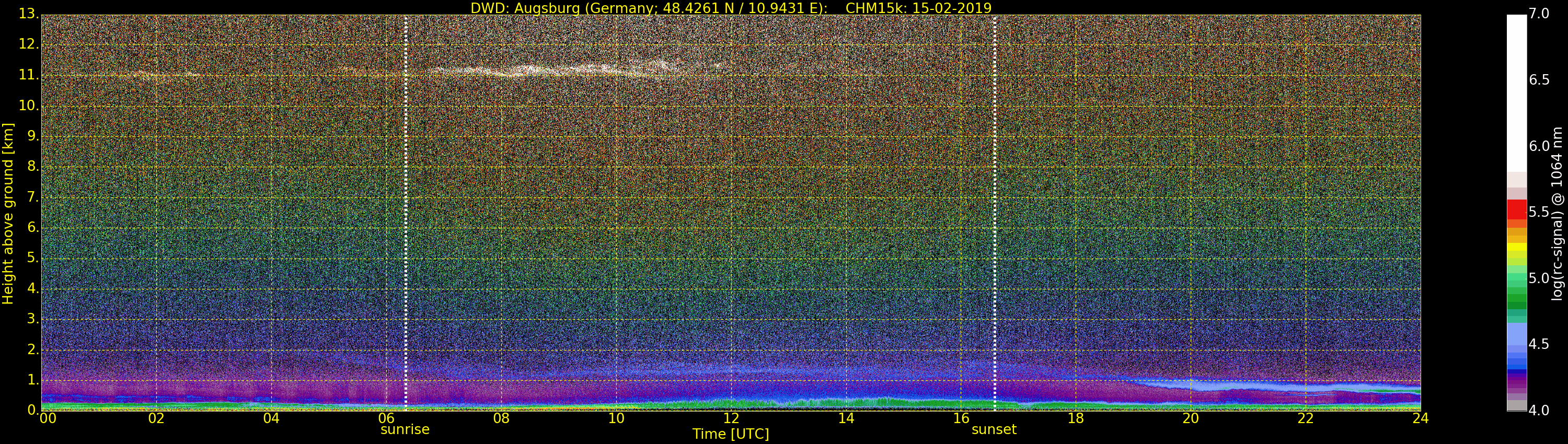Click the colorbar tick label '6.0'
1568x444 pixels.
point(1539,146)
